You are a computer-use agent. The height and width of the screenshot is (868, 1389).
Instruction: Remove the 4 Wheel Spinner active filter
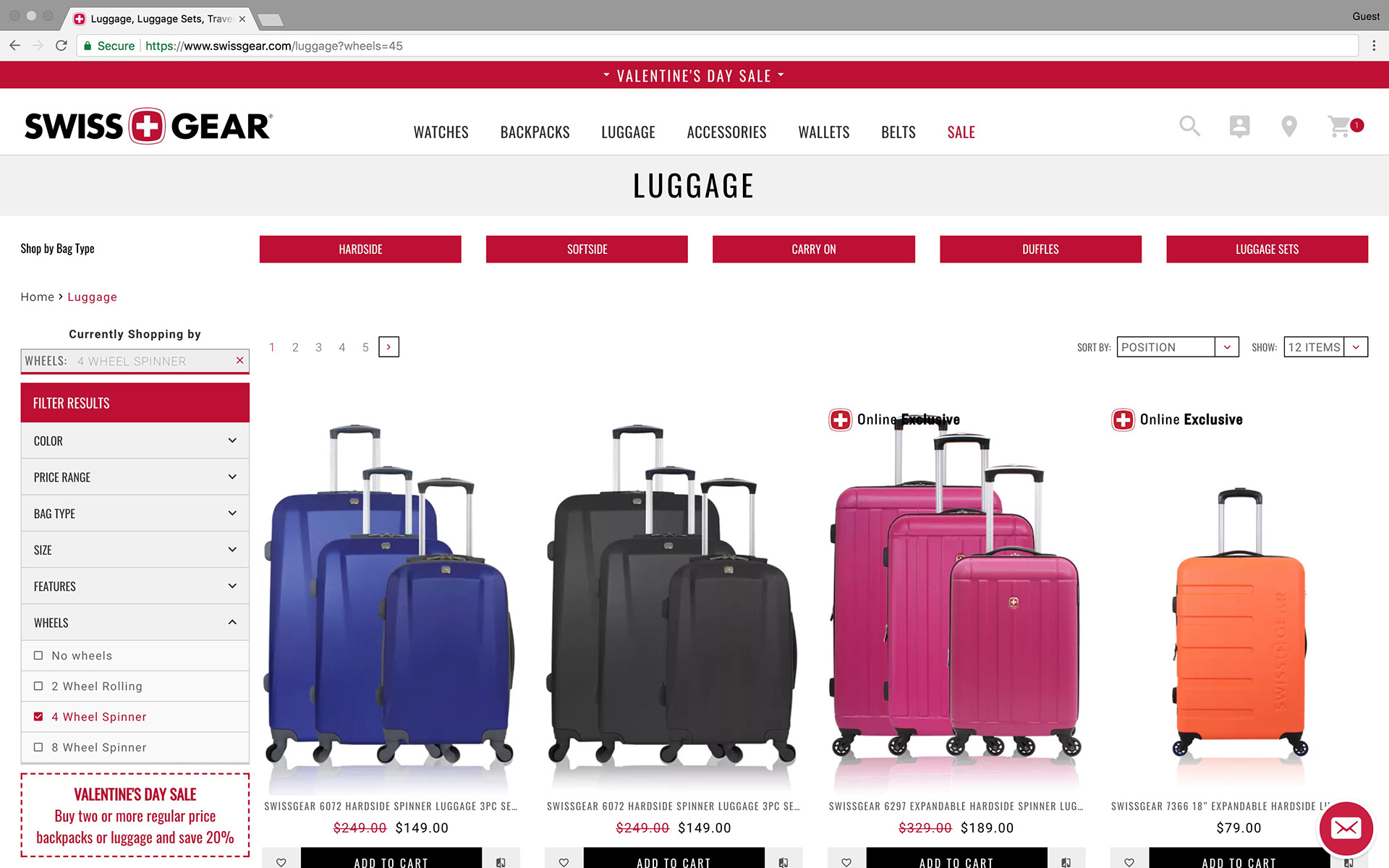240,360
